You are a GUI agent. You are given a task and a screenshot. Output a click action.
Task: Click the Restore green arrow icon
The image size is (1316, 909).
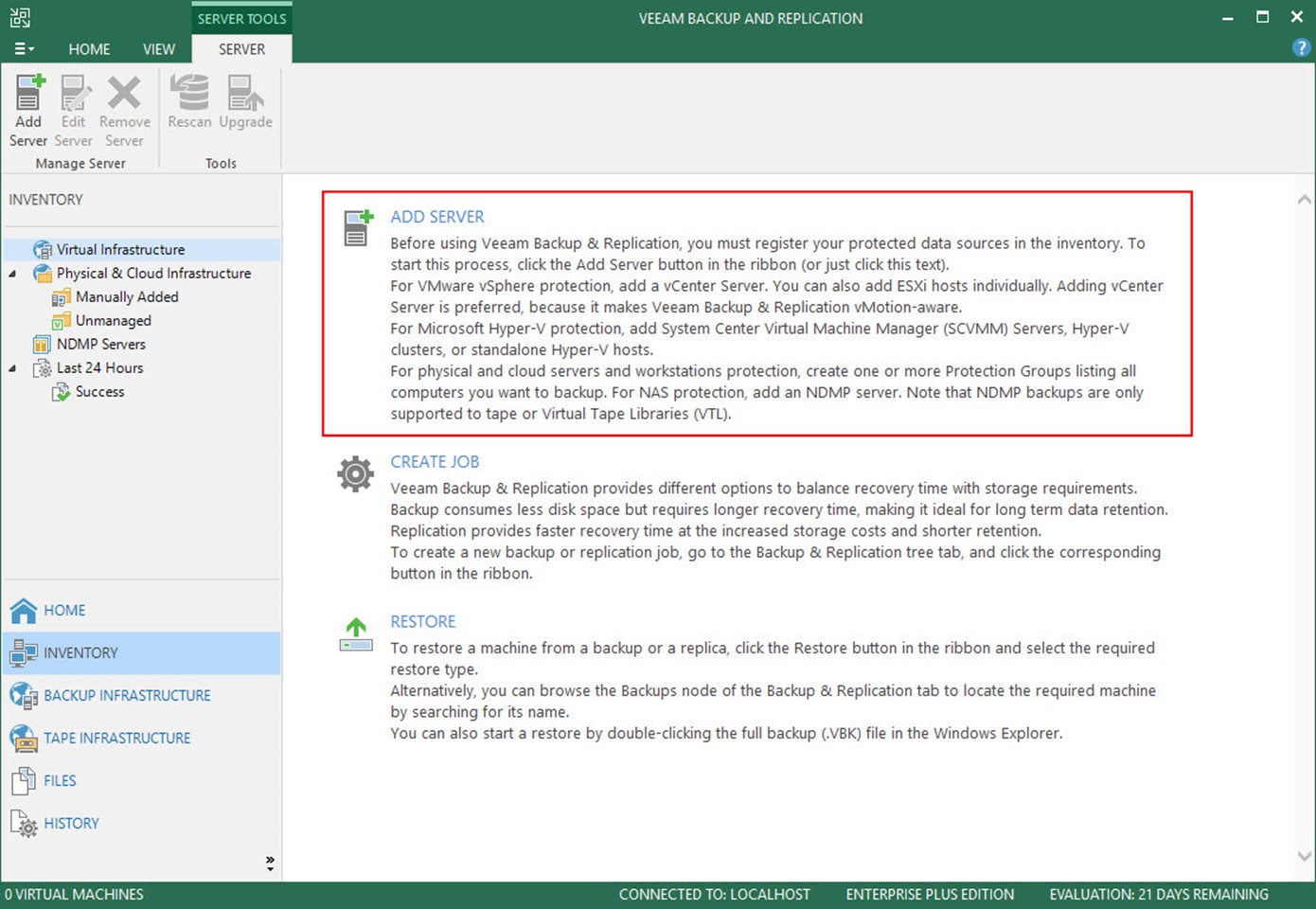(356, 634)
